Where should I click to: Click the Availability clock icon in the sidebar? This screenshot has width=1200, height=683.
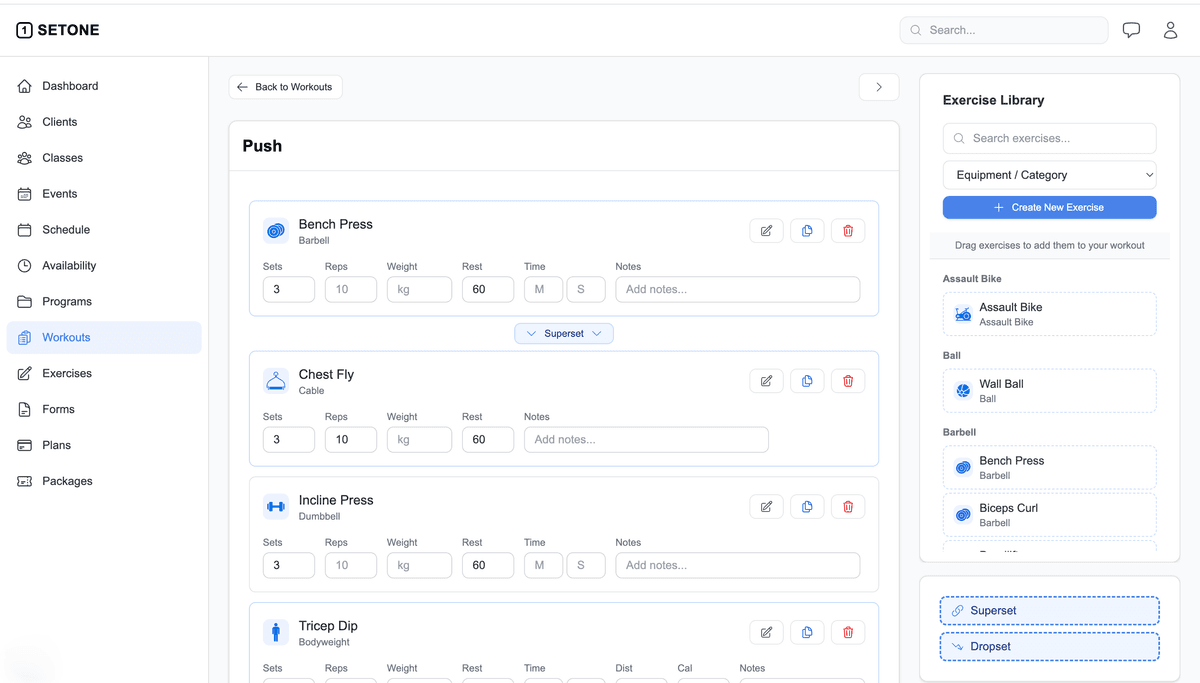coord(25,266)
